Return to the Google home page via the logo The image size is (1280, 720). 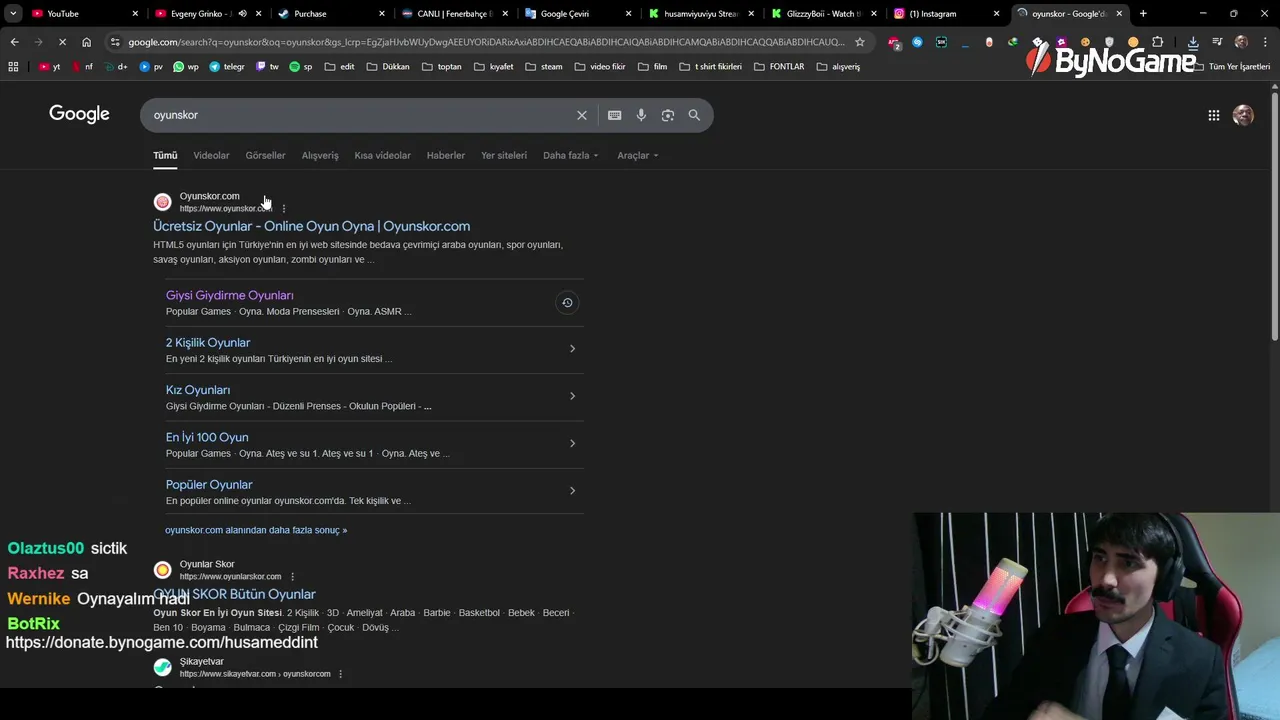79,114
